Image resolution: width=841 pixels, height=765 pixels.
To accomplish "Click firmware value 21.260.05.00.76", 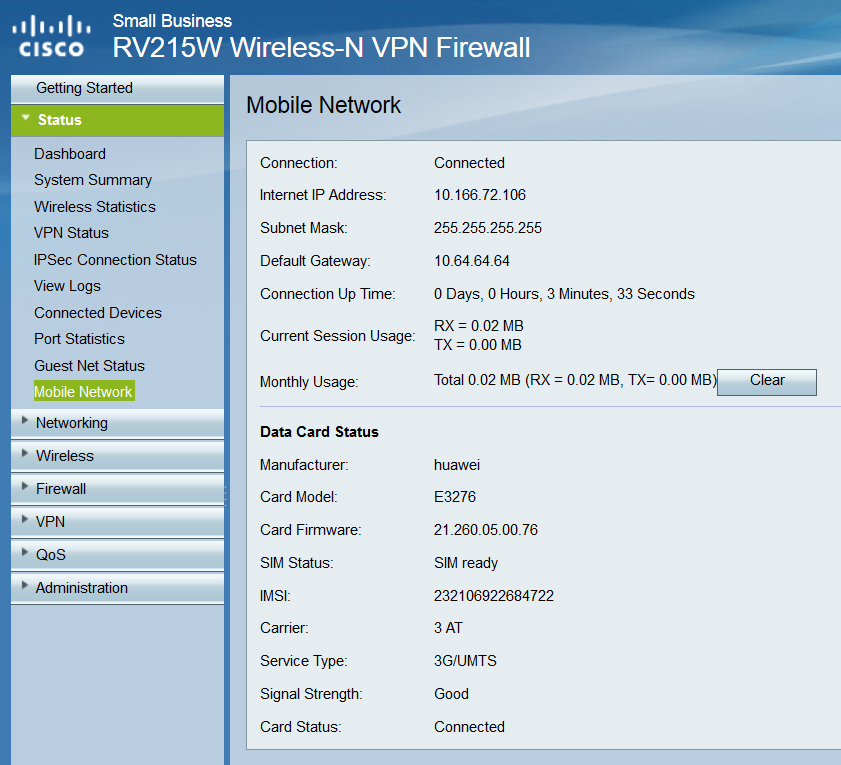I will [x=486, y=530].
